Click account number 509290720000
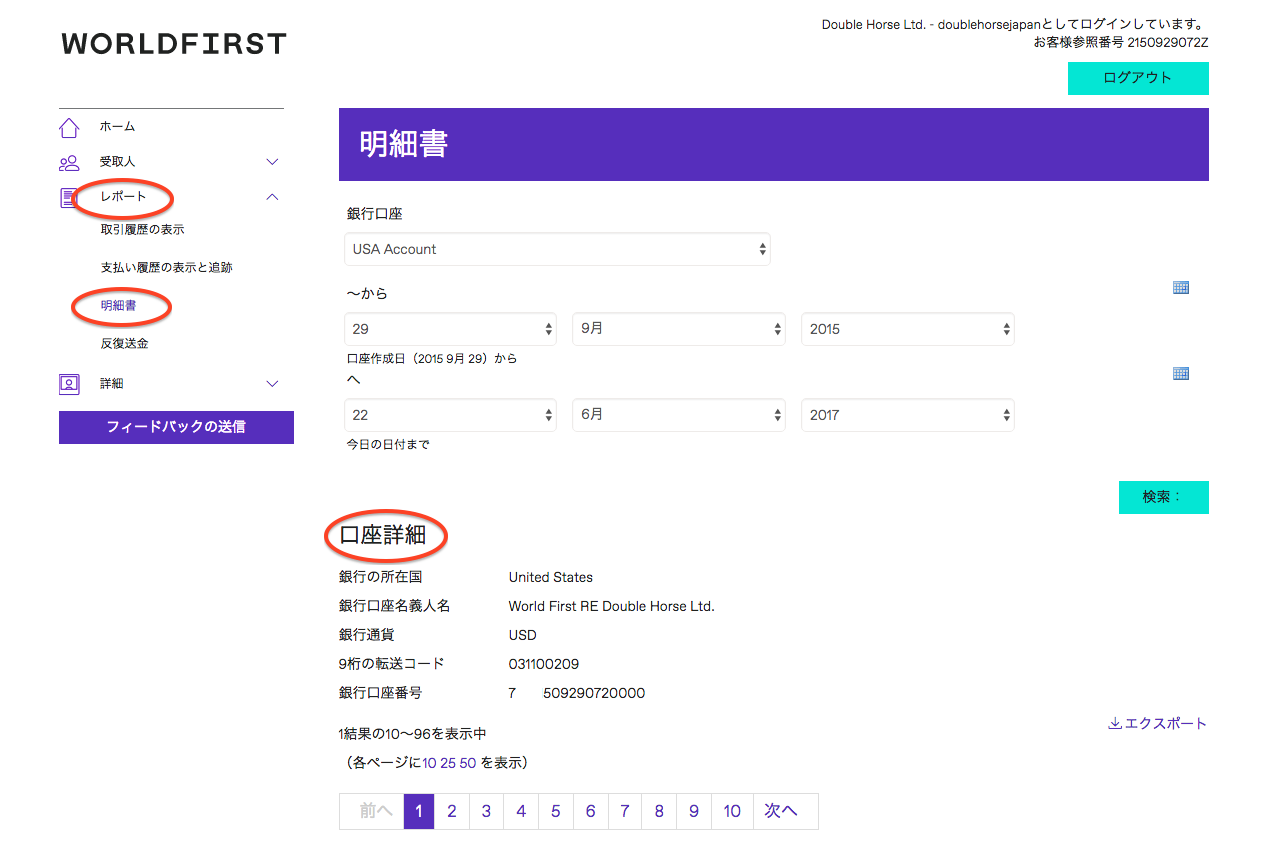The image size is (1284, 843). tap(594, 693)
